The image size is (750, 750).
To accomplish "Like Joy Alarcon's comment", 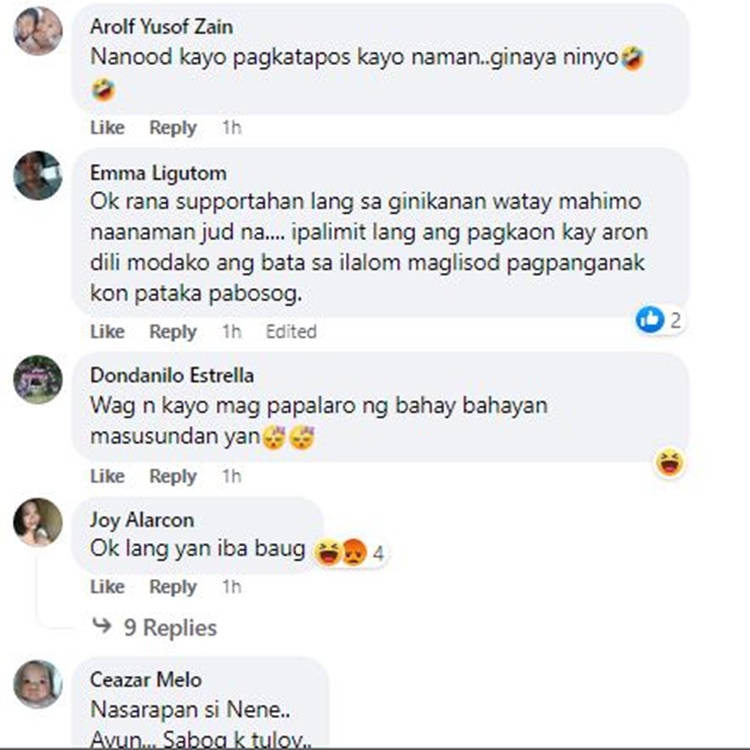I will (x=107, y=586).
